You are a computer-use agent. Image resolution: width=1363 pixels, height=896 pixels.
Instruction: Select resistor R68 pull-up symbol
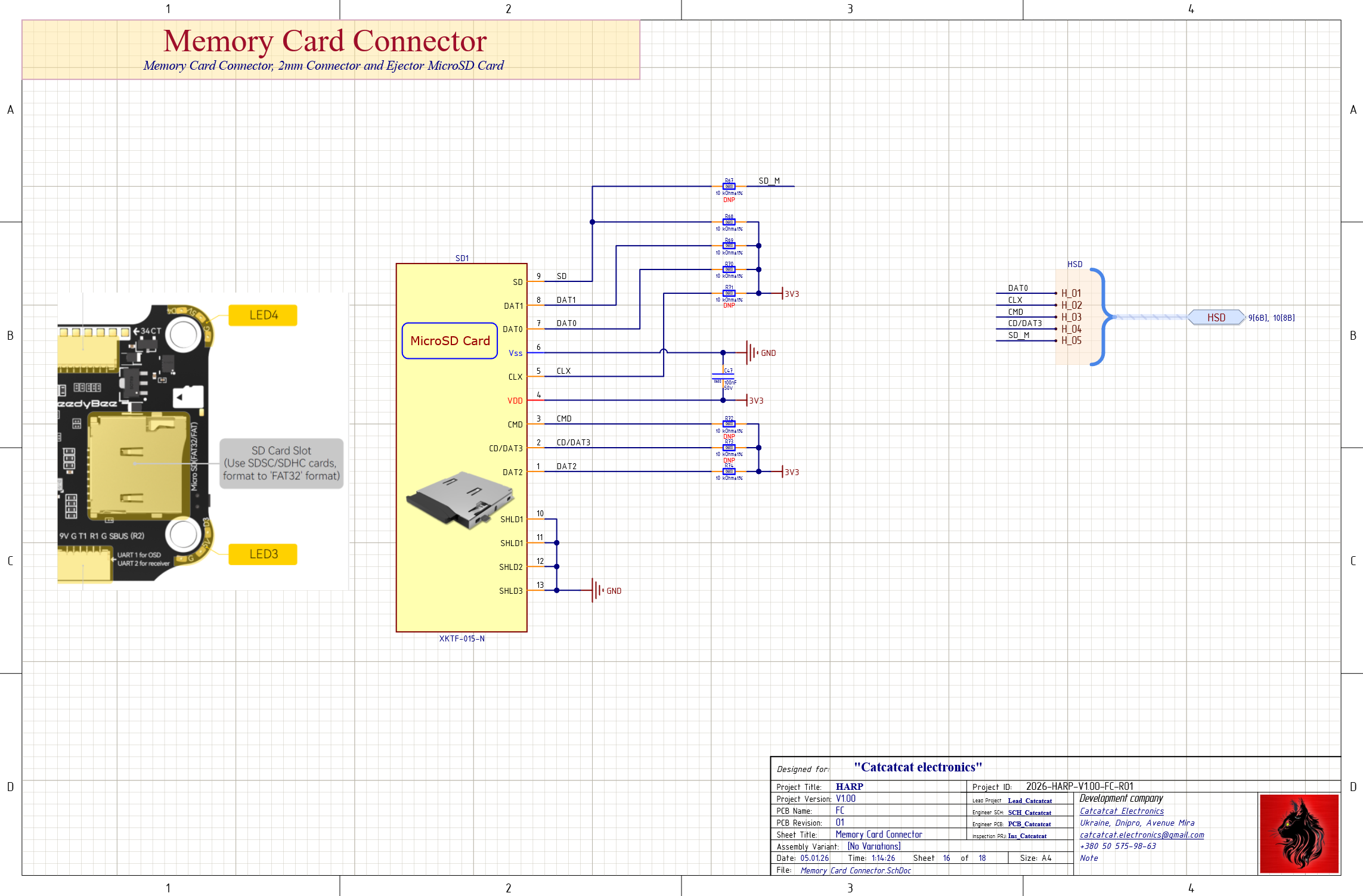coord(729,222)
